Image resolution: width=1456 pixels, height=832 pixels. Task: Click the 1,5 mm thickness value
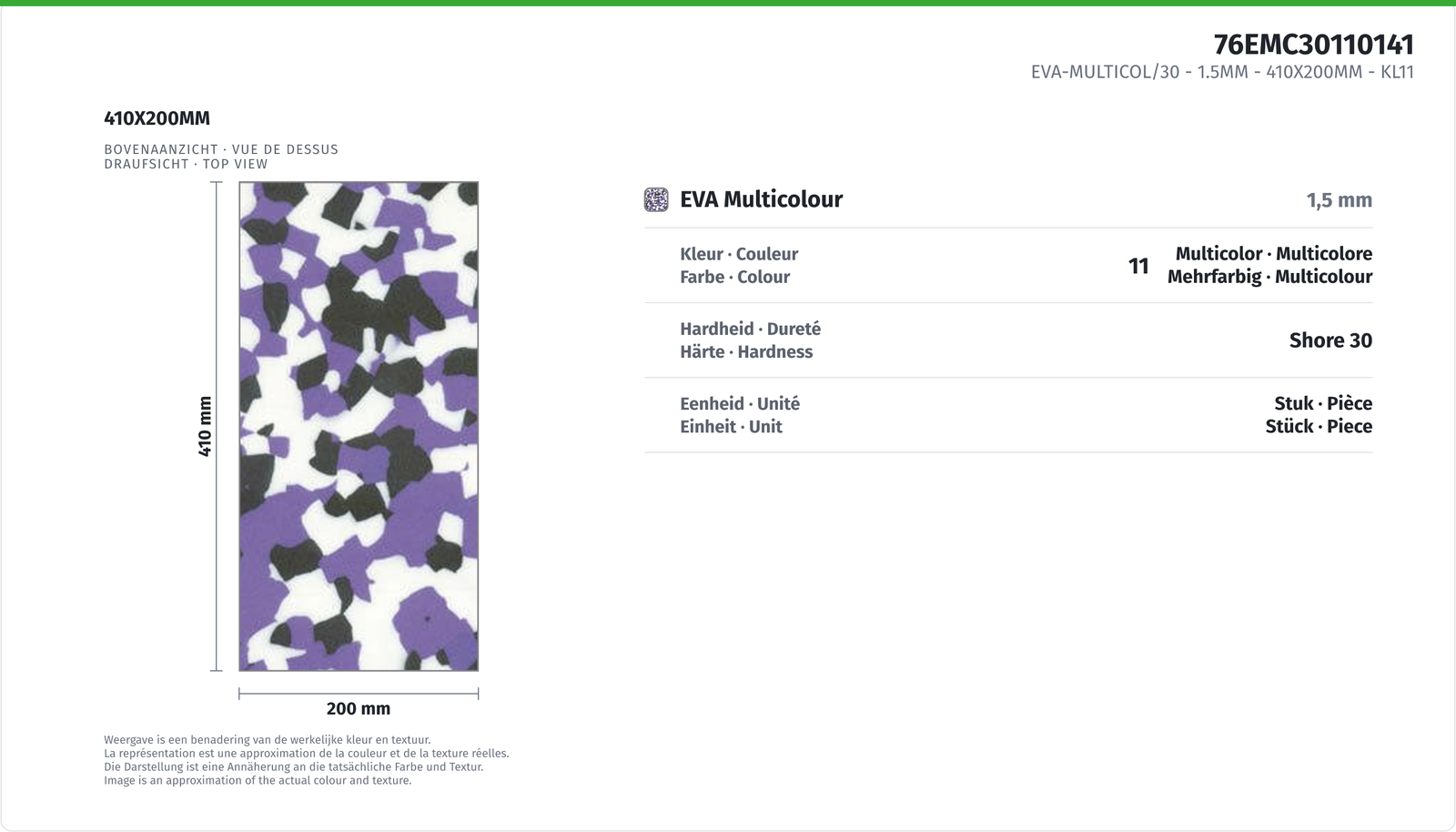pos(1339,200)
